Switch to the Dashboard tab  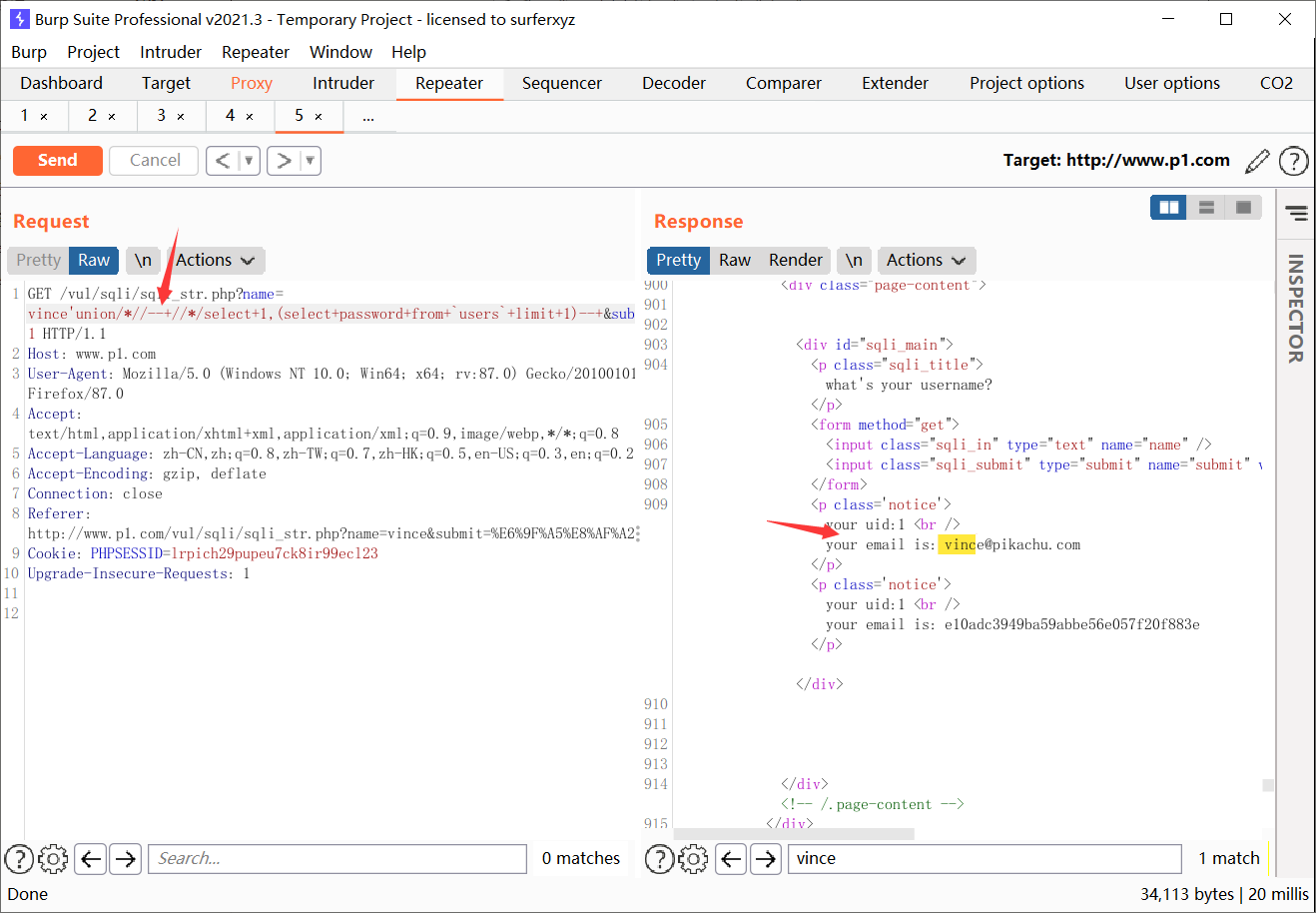(62, 83)
